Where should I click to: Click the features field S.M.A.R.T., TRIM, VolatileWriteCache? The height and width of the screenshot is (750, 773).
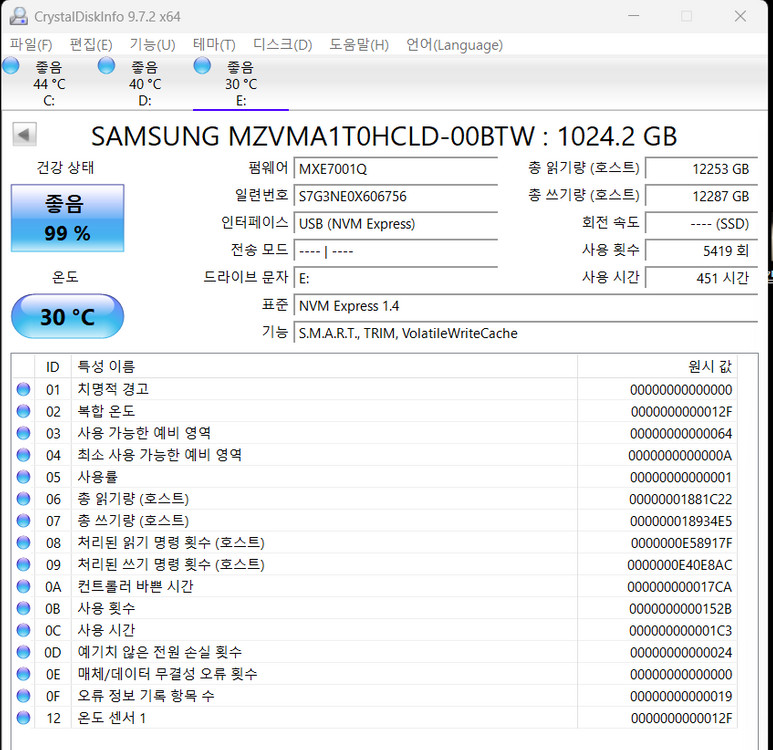pyautogui.click(x=526, y=333)
